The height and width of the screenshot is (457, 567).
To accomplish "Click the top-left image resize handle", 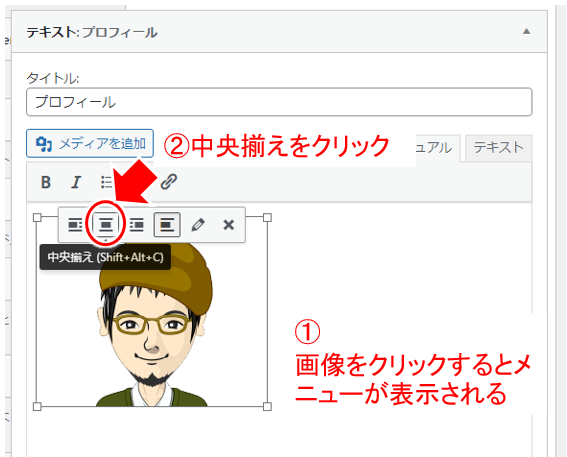I will 37,217.
